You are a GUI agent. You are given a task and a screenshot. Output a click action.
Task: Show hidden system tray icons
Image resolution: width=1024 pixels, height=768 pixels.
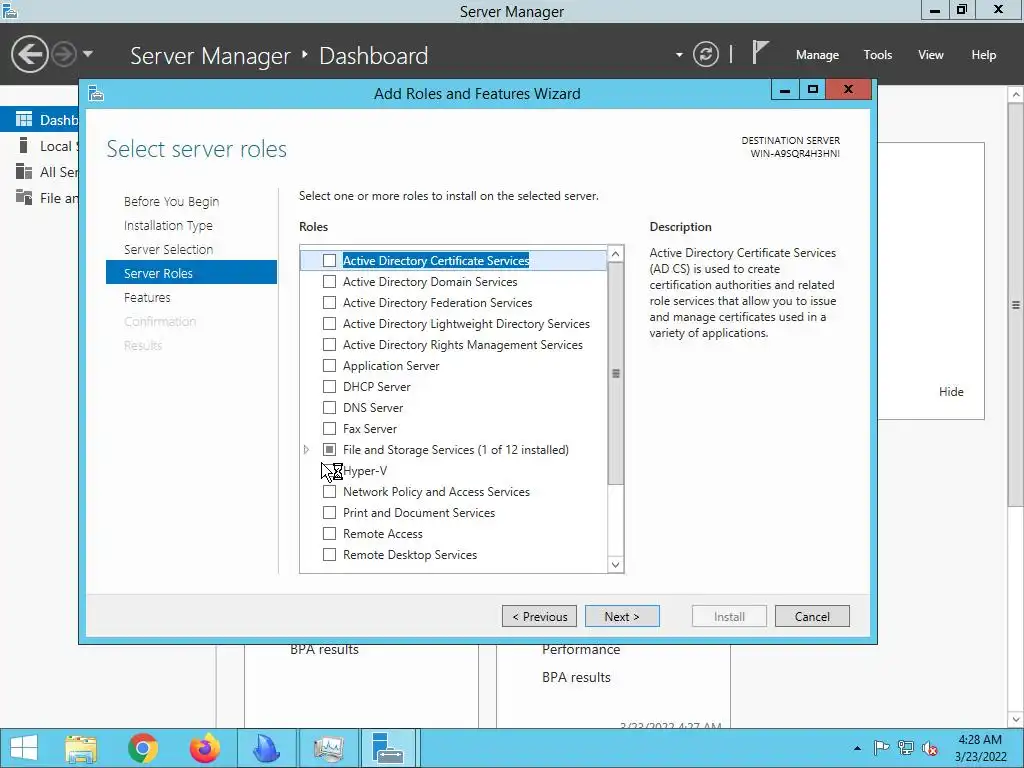(857, 748)
